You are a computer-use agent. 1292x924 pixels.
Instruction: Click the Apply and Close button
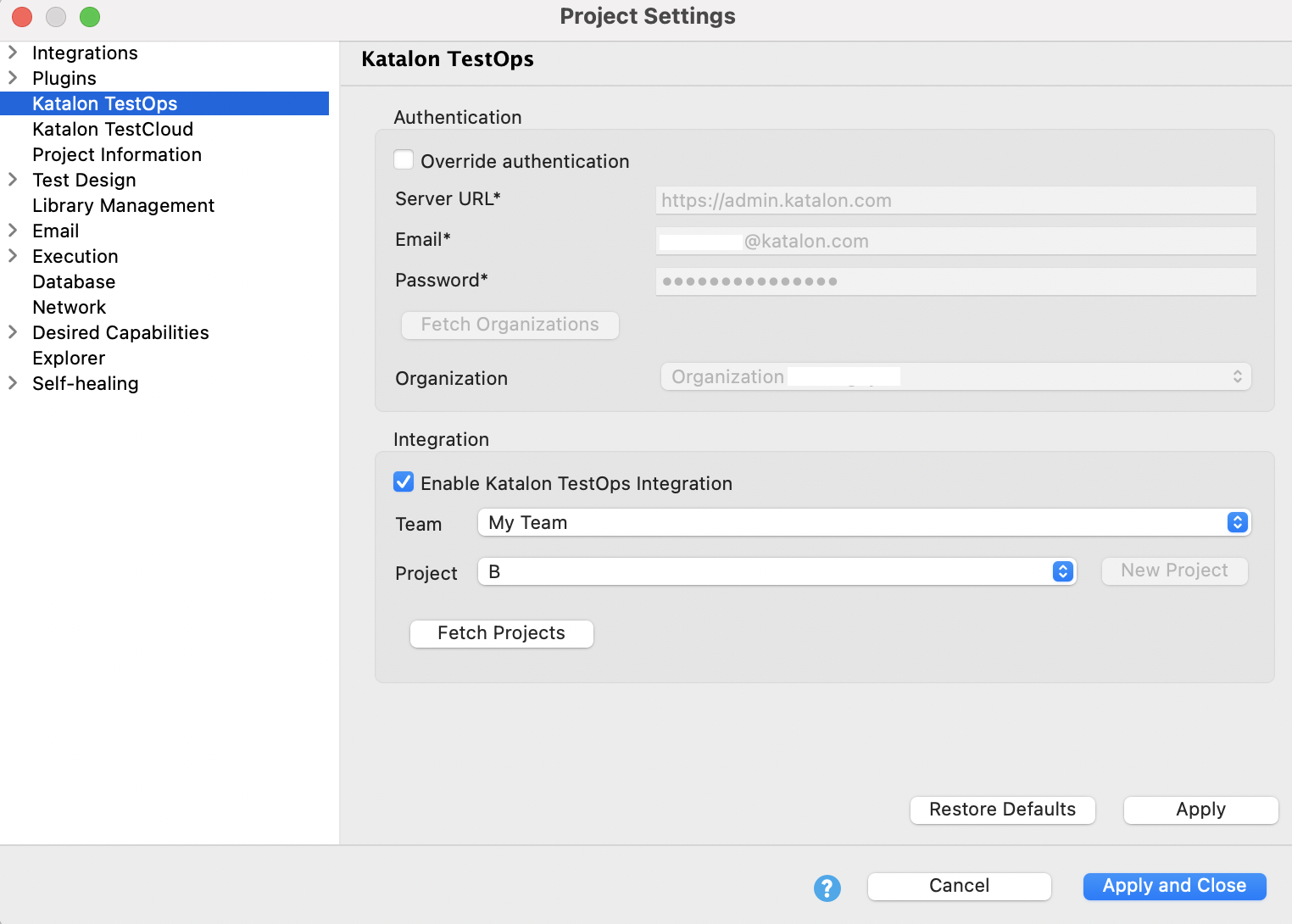1174,886
